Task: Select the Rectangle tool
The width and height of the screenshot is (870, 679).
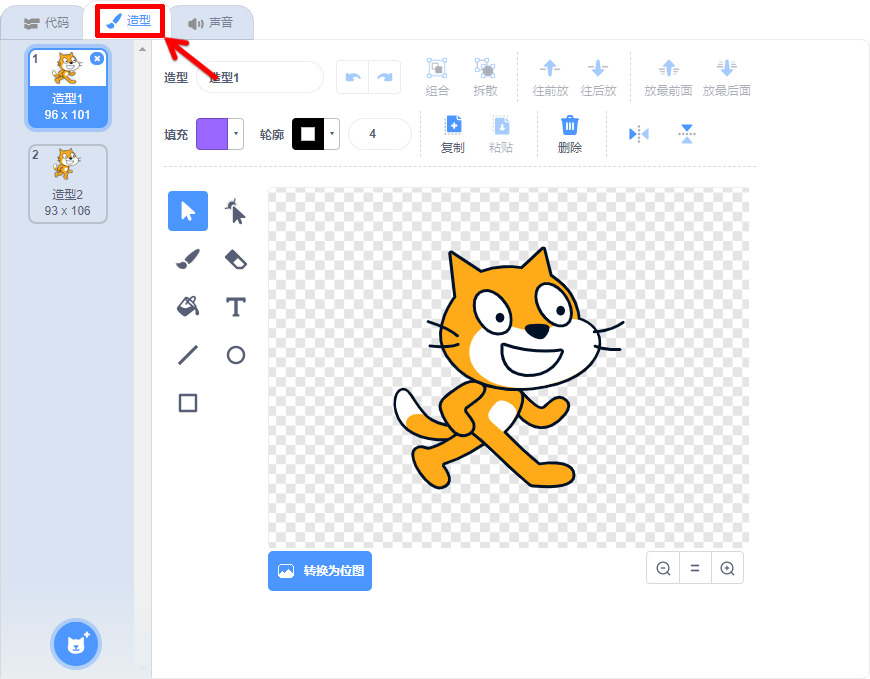Action: click(x=188, y=403)
